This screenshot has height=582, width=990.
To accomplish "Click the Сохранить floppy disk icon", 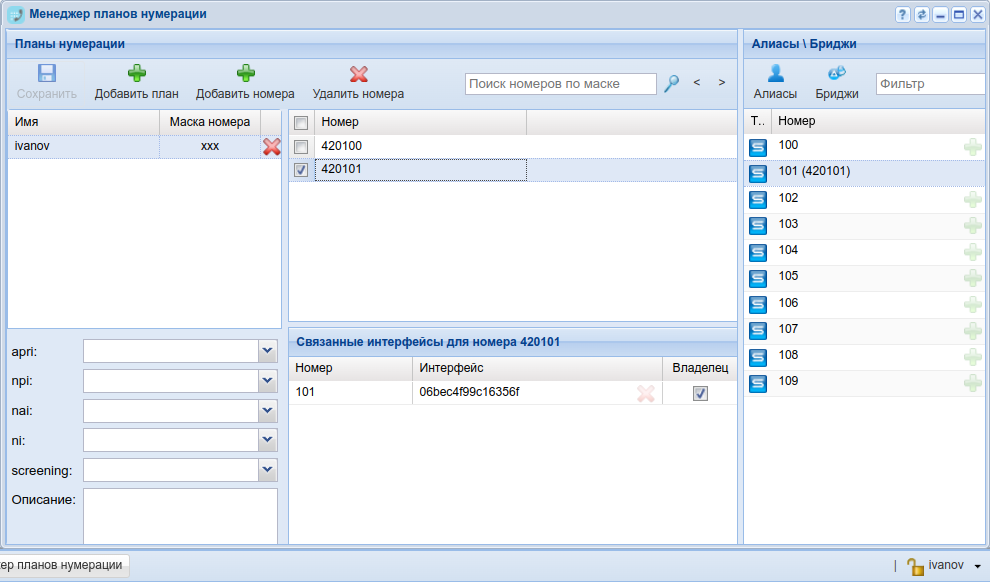I will point(46,73).
